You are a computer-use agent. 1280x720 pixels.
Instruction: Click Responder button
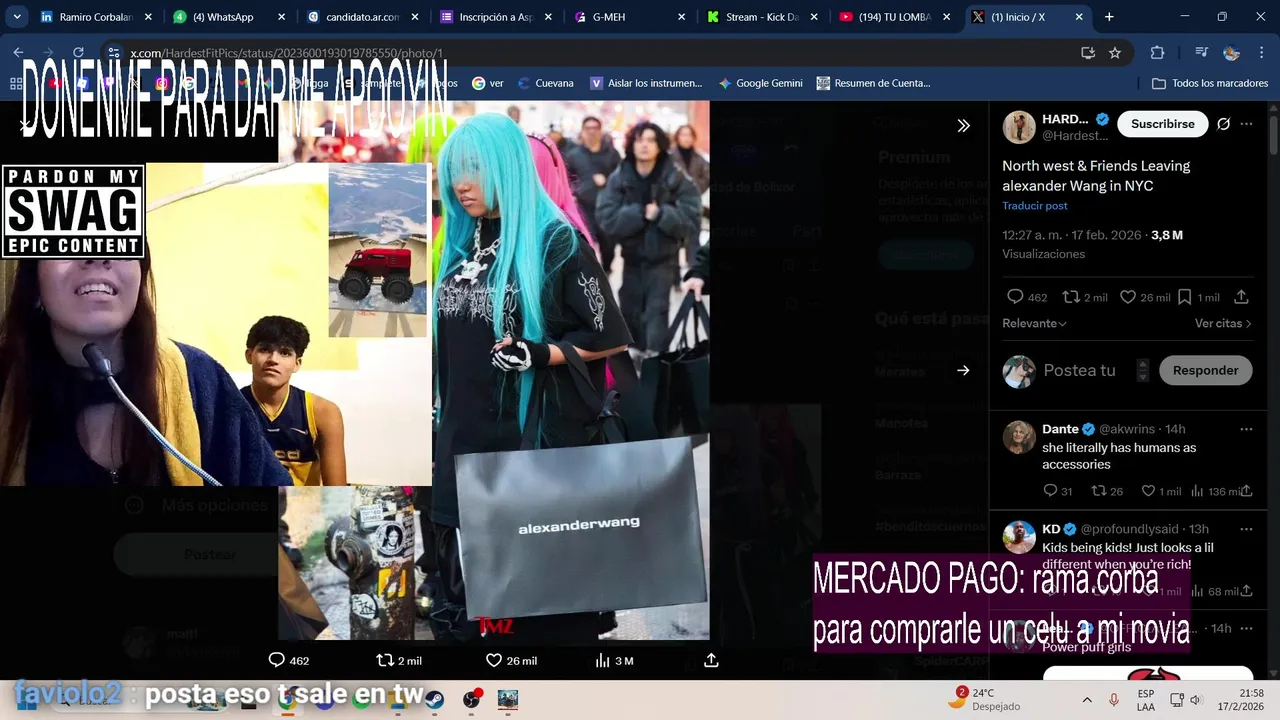pyautogui.click(x=1205, y=370)
